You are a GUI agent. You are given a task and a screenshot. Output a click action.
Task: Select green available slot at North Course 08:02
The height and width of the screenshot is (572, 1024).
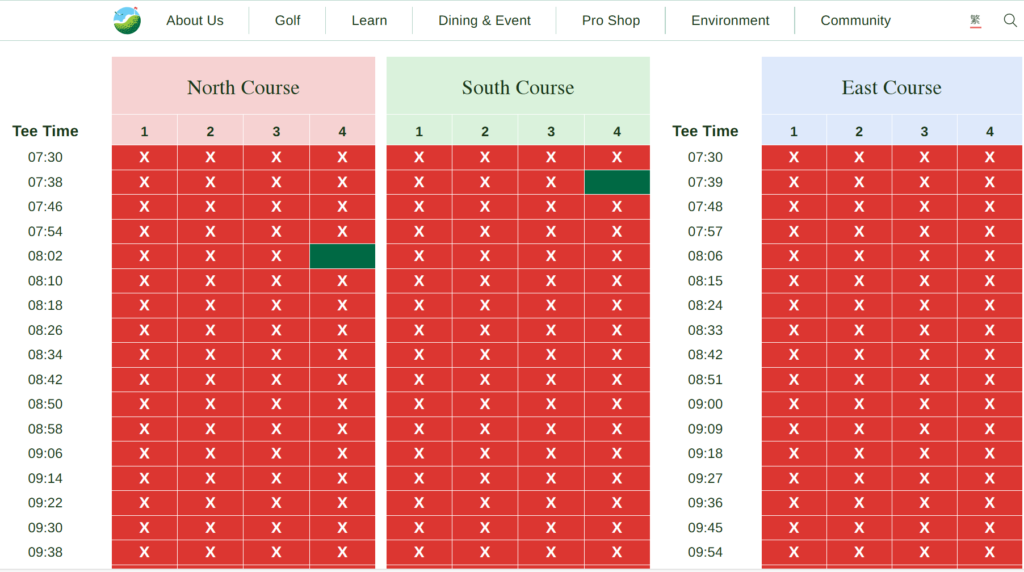[x=342, y=256]
